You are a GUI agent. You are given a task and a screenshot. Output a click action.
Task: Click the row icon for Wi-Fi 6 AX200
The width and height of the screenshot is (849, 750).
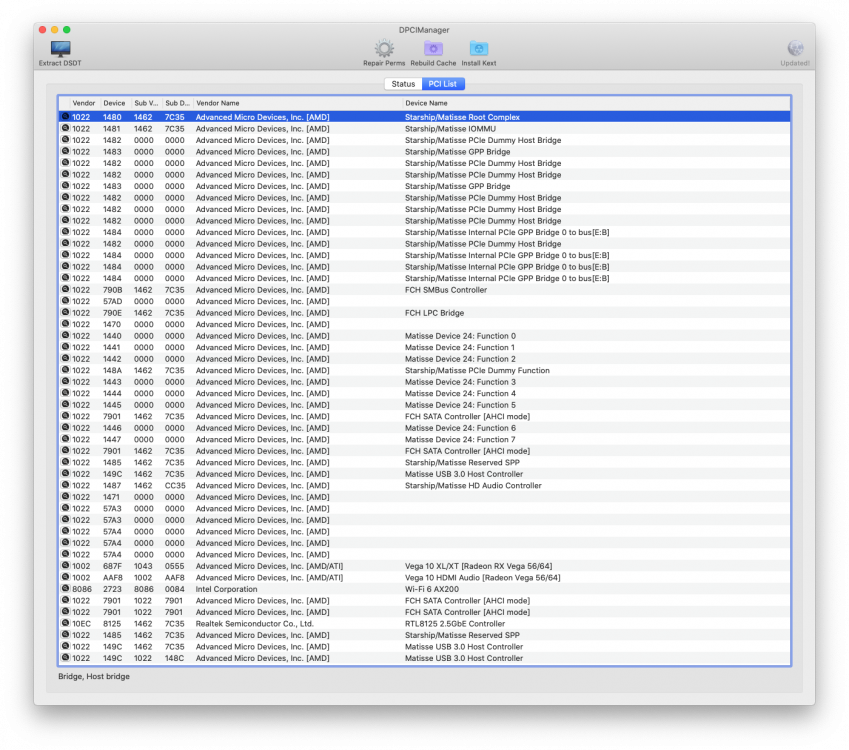[x=66, y=589]
